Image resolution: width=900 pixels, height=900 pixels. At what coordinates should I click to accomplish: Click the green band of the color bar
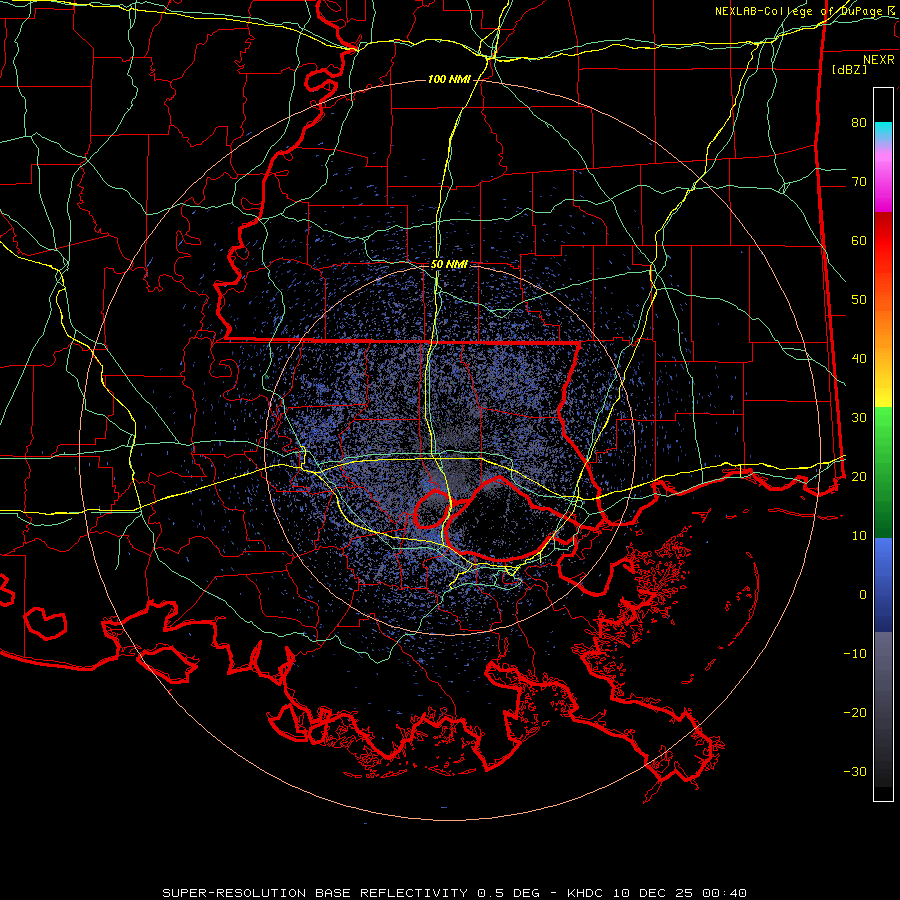[x=883, y=472]
